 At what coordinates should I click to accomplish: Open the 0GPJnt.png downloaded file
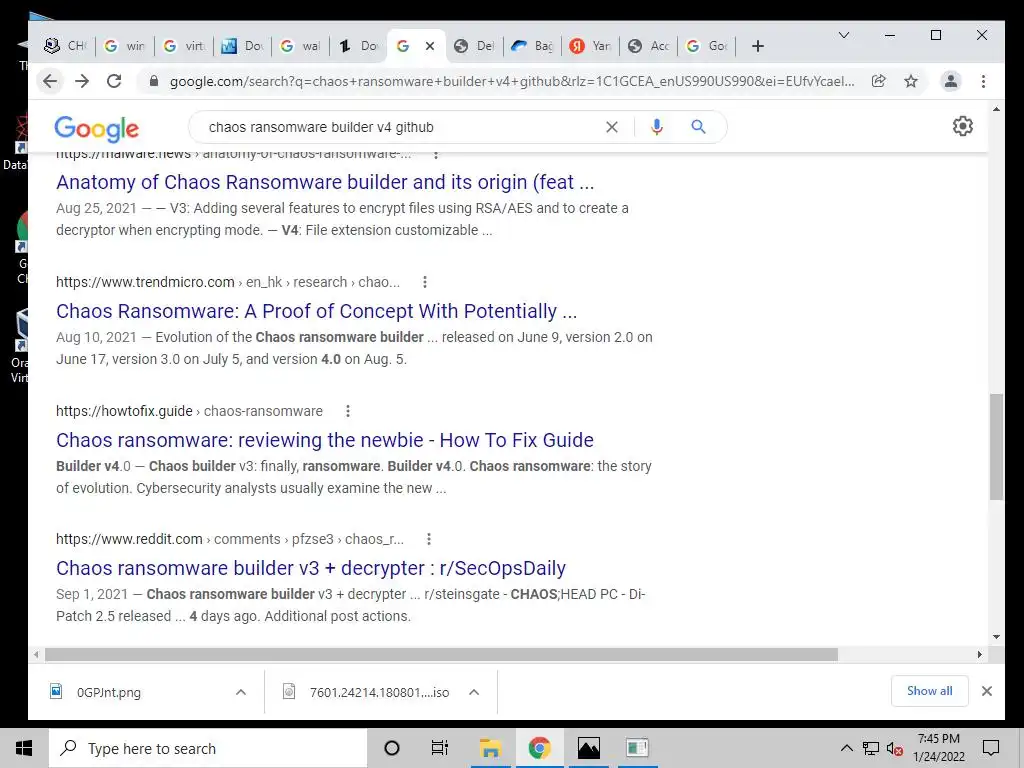click(108, 692)
